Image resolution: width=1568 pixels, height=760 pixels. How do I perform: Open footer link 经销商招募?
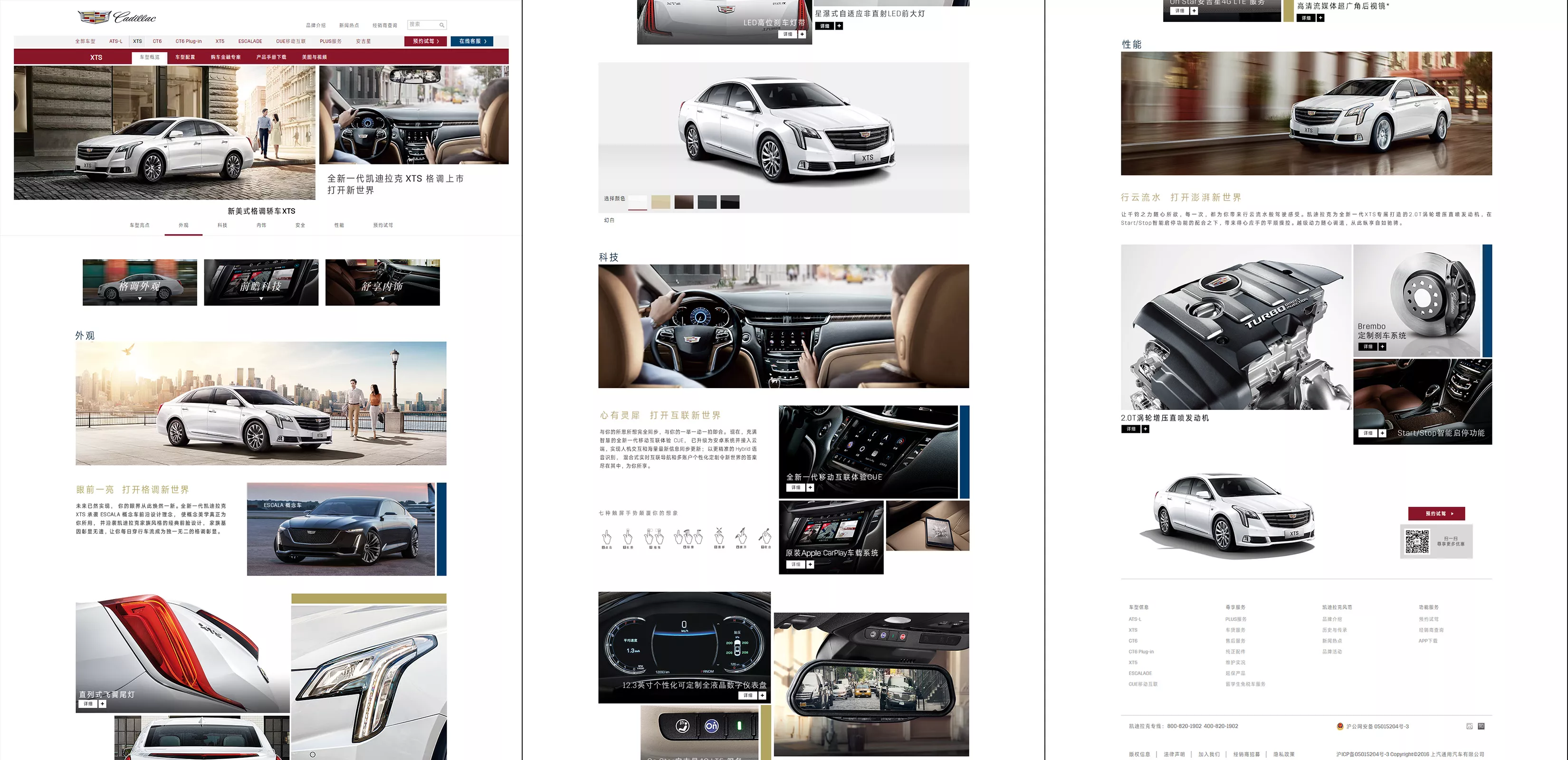click(1247, 754)
